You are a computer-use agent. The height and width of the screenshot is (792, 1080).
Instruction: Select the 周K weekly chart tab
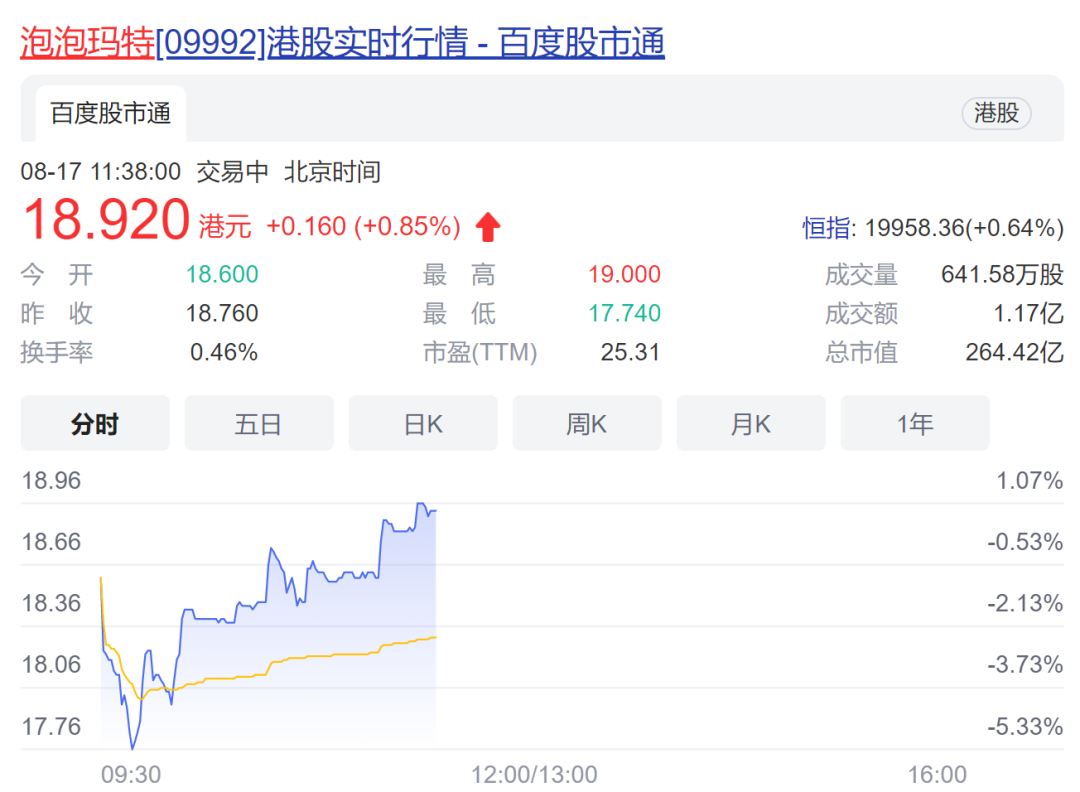coord(587,424)
